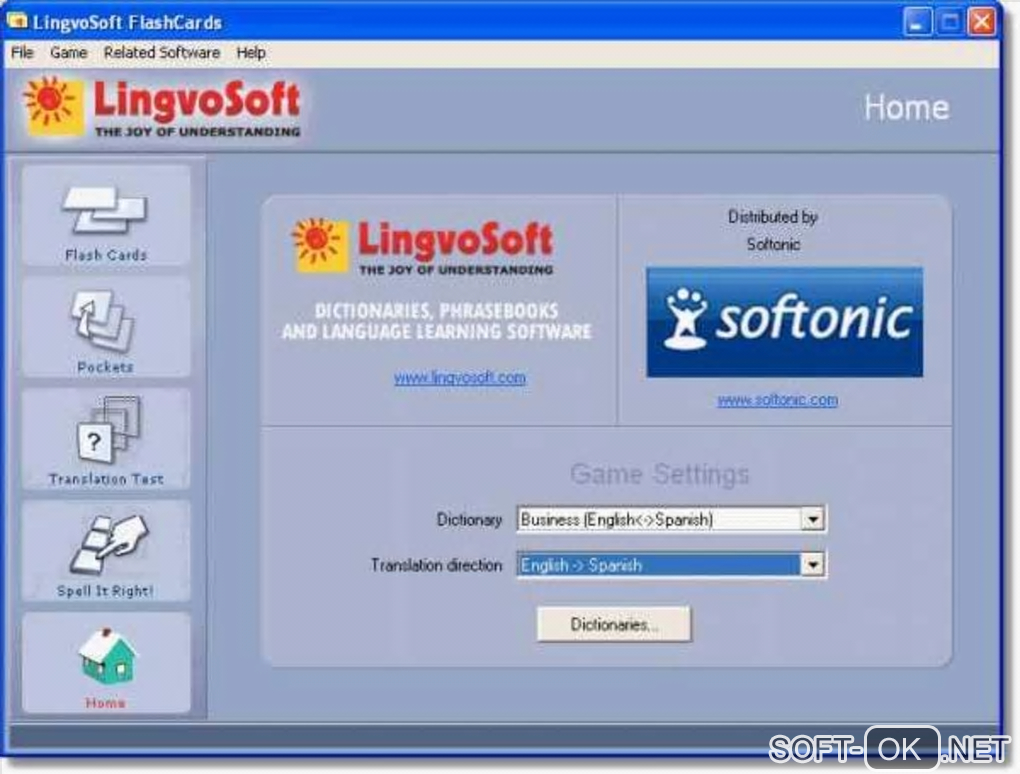Click the Home page title text
The width and height of the screenshot is (1020, 774).
906,107
